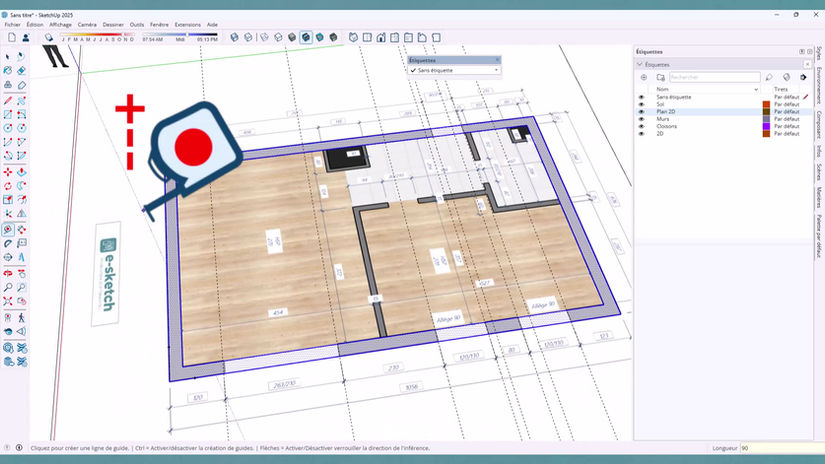Hide the Cloisons tag

pyautogui.click(x=641, y=127)
